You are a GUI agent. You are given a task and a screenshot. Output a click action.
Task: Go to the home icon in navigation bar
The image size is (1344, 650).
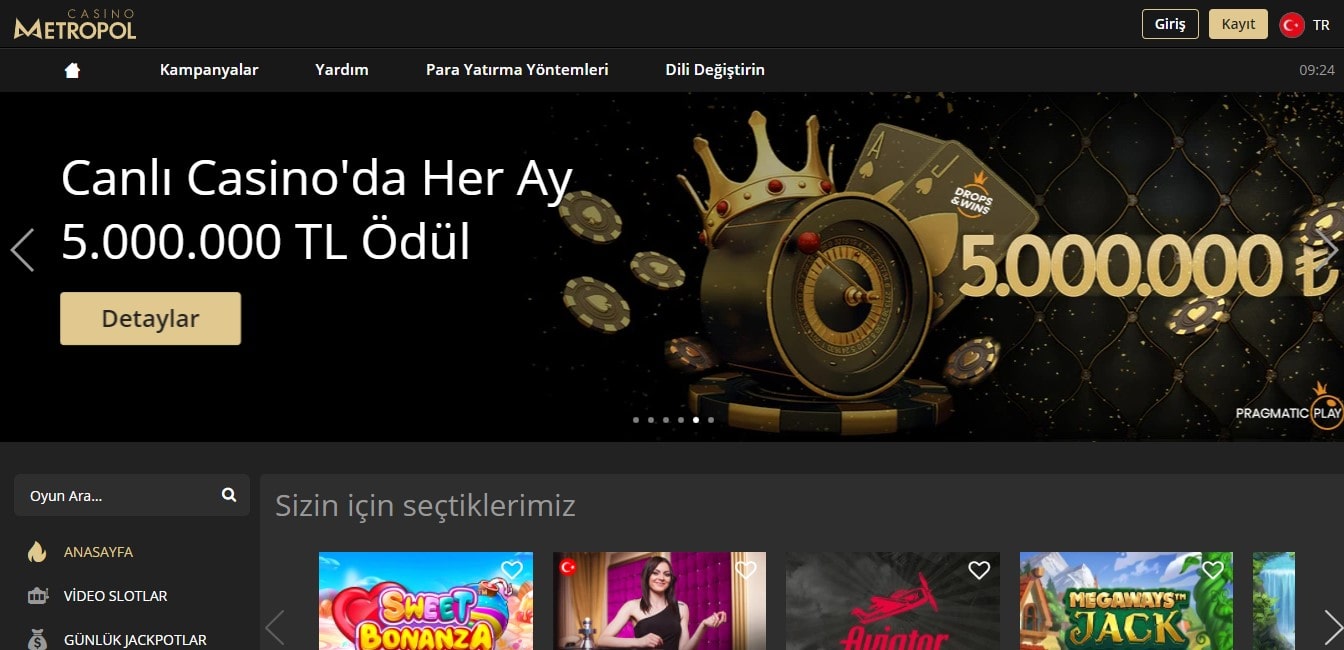(72, 70)
